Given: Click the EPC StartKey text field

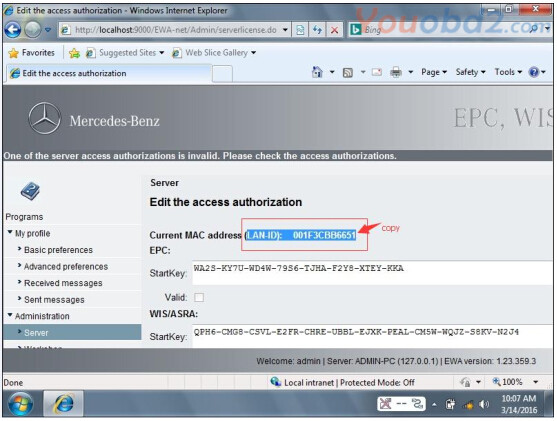Looking at the screenshot, I should point(372,273).
